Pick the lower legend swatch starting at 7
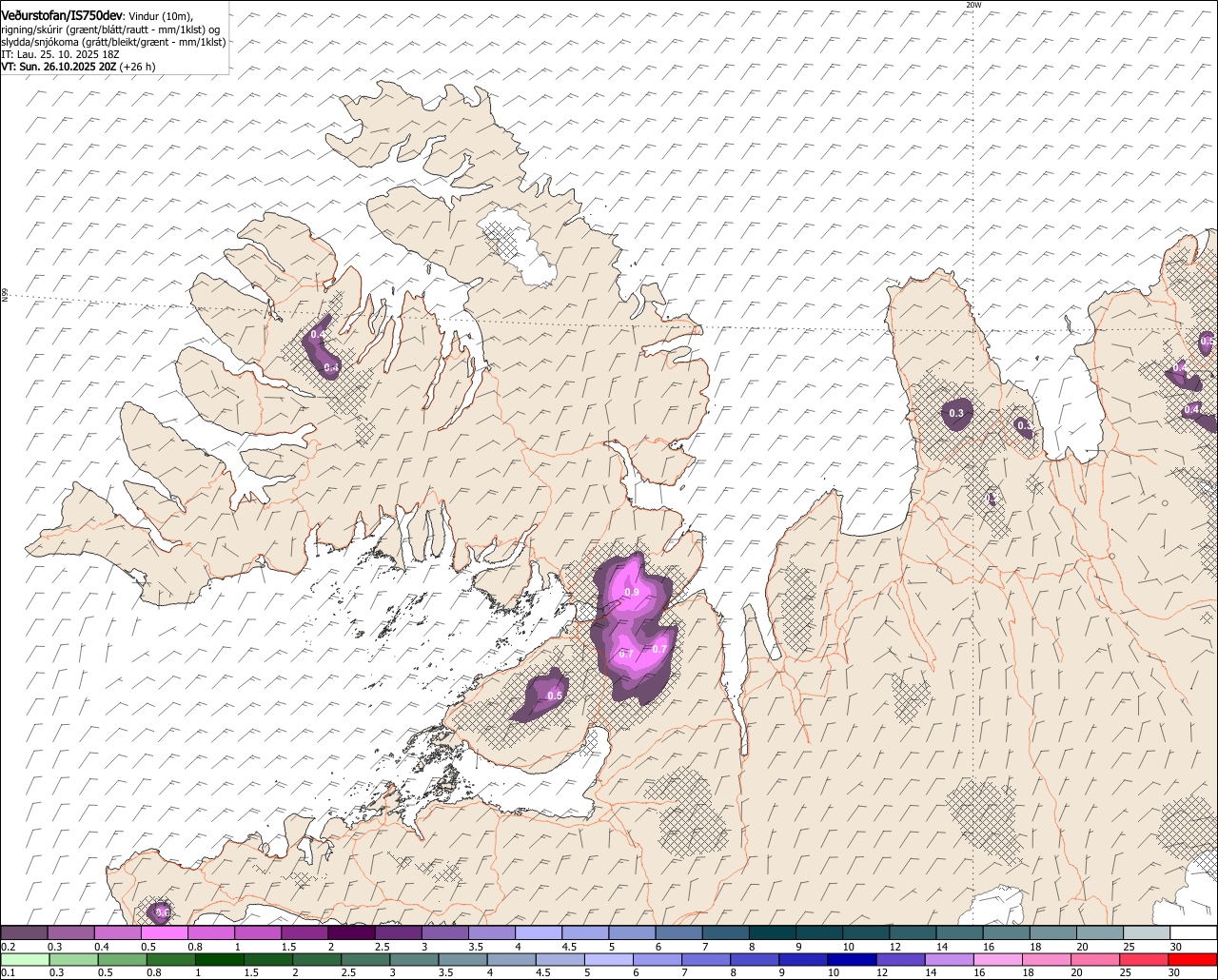 click(706, 960)
